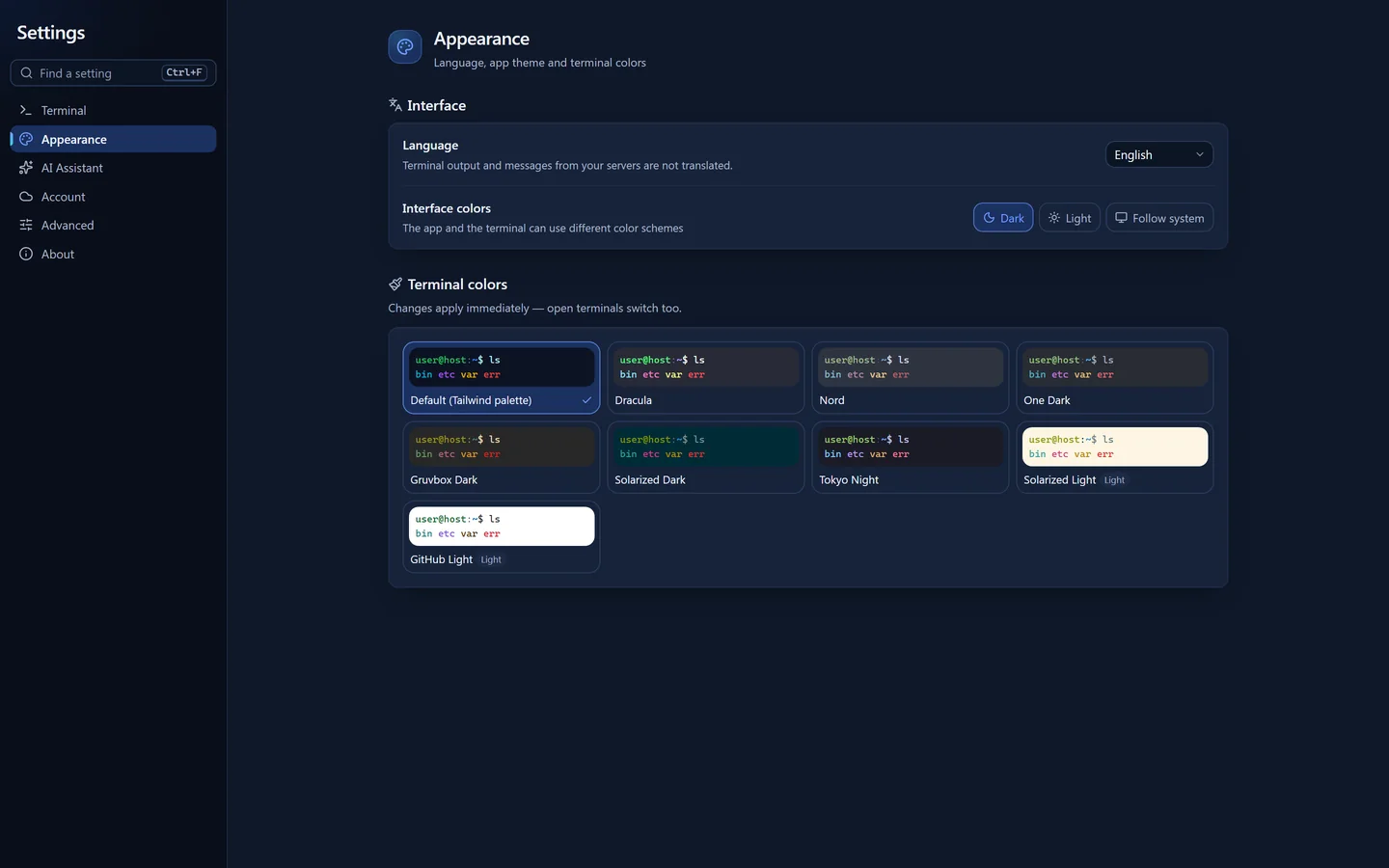Screen dimensions: 1389x868
Task: Select the Nord terminal theme
Action: tap(911, 378)
